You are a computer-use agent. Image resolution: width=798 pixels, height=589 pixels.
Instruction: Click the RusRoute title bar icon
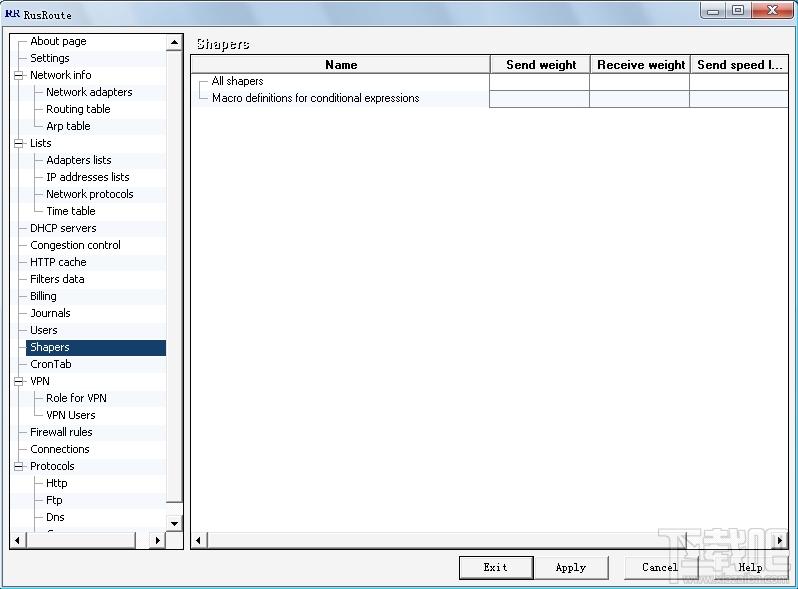tap(12, 14)
